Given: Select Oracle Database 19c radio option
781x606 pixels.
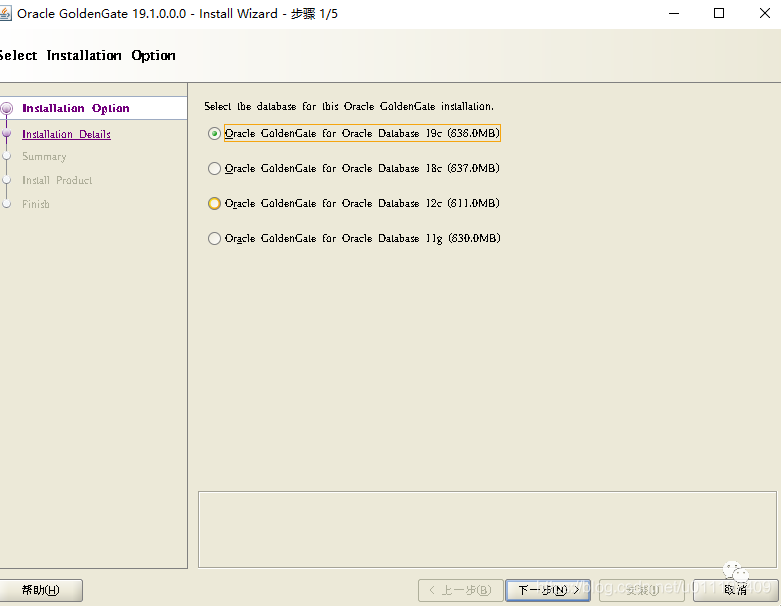Looking at the screenshot, I should pyautogui.click(x=214, y=133).
